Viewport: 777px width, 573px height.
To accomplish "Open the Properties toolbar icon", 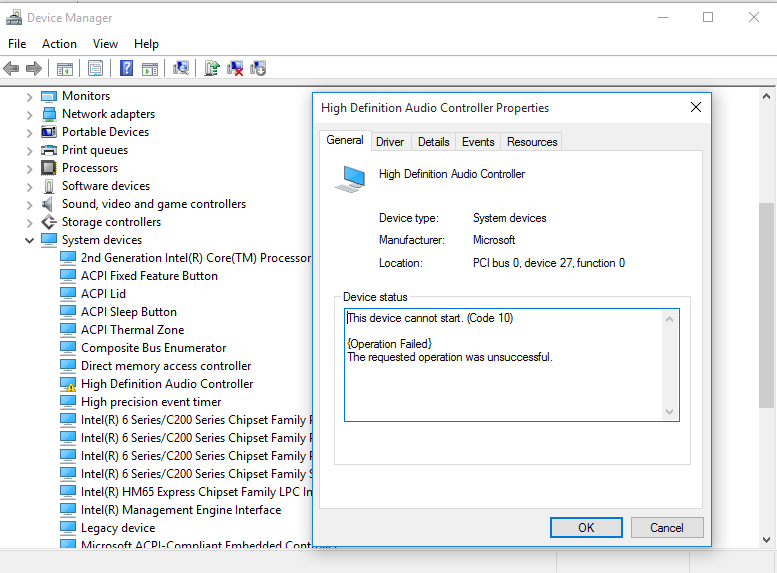I will tap(95, 68).
